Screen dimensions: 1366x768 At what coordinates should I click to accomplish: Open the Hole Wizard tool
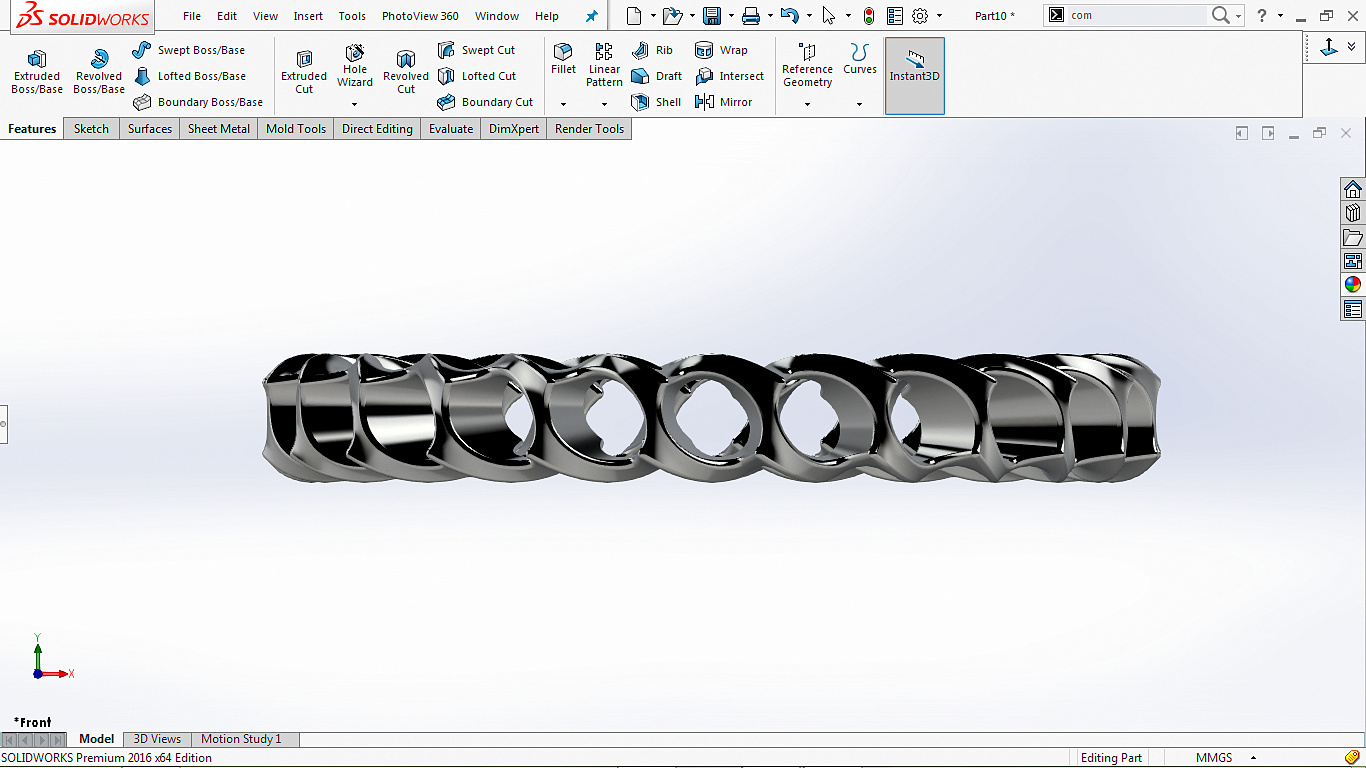(355, 66)
